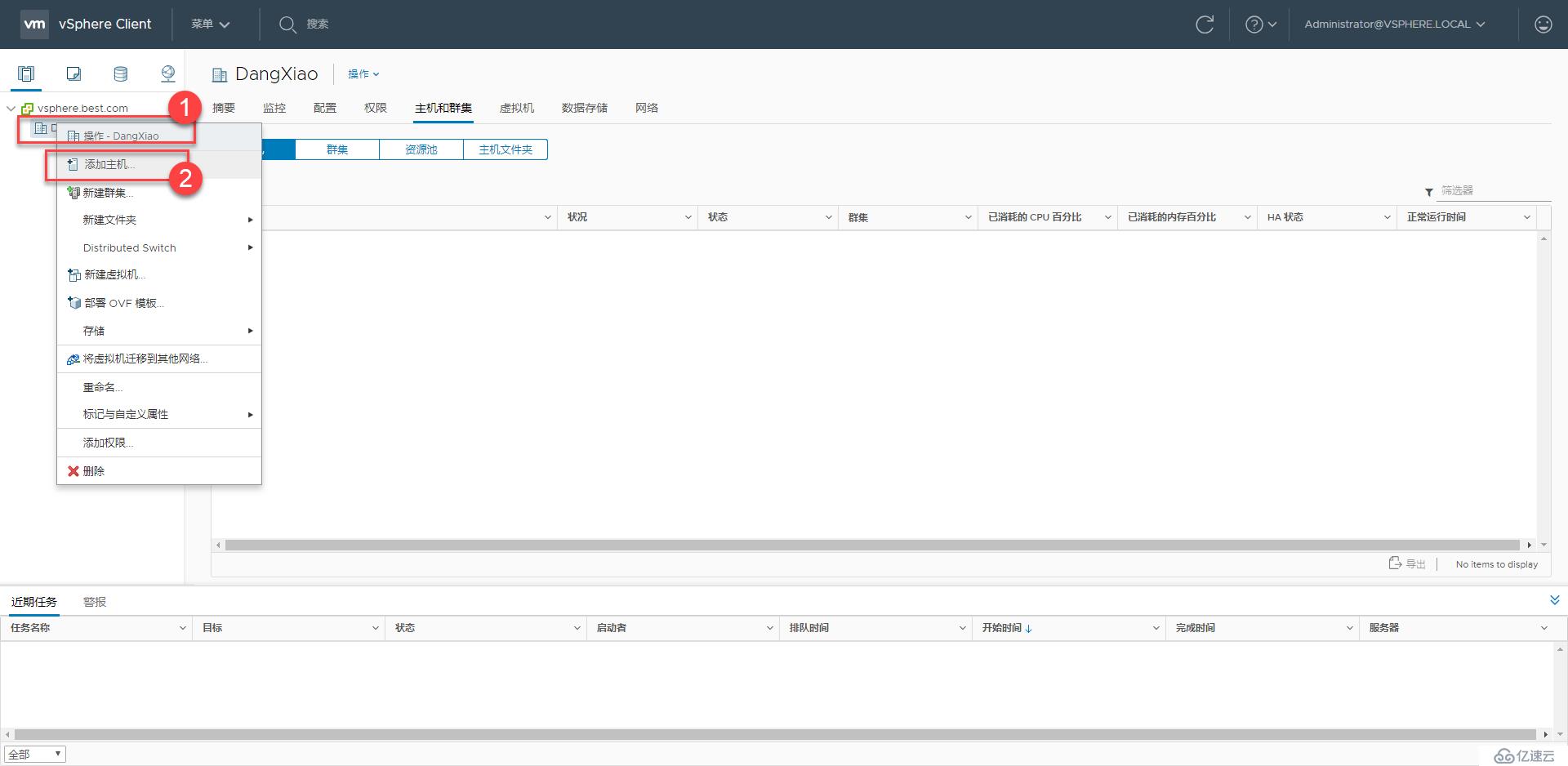Image resolution: width=1568 pixels, height=766 pixels.
Task: Click the new virtual machine icon in menu
Action: point(73,275)
